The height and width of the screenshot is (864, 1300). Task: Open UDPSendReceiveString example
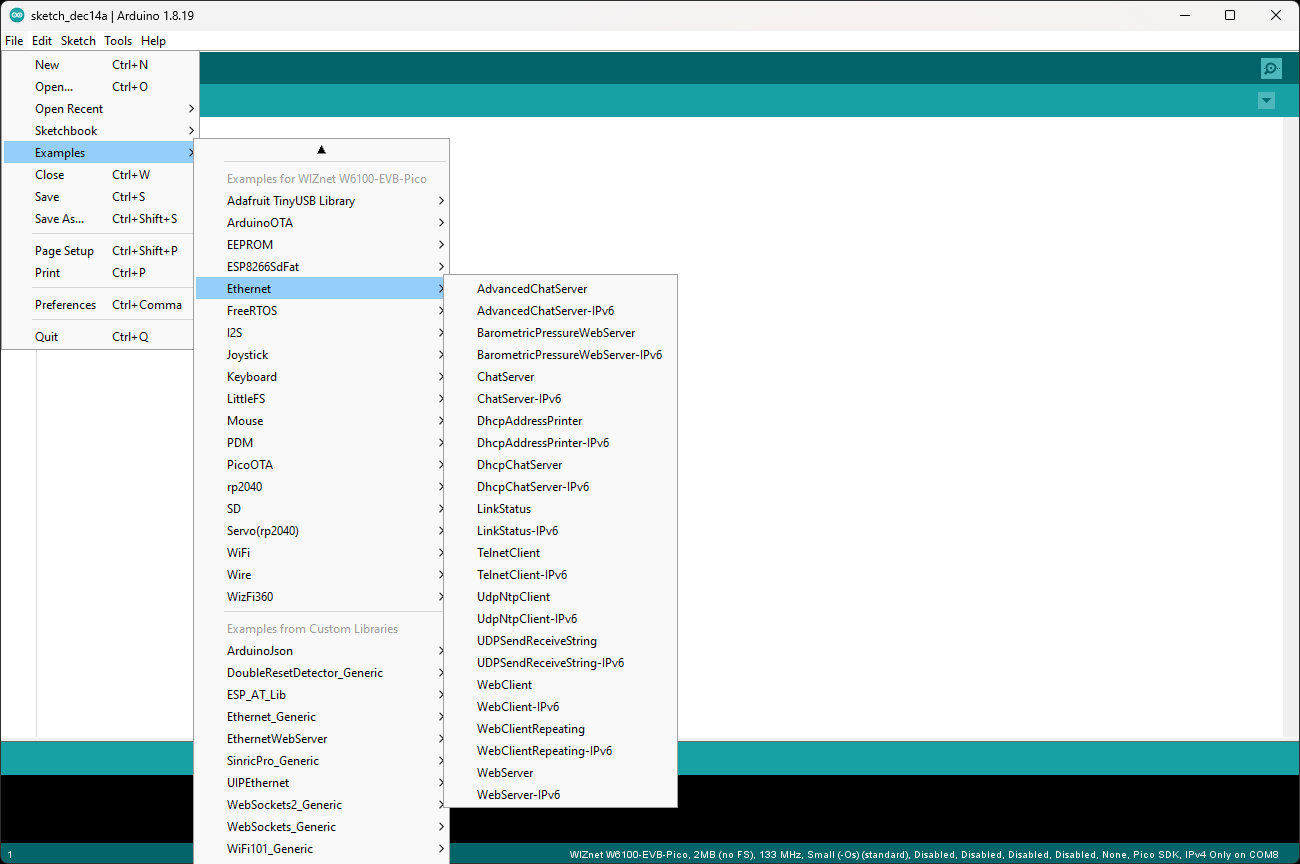(561, 641)
